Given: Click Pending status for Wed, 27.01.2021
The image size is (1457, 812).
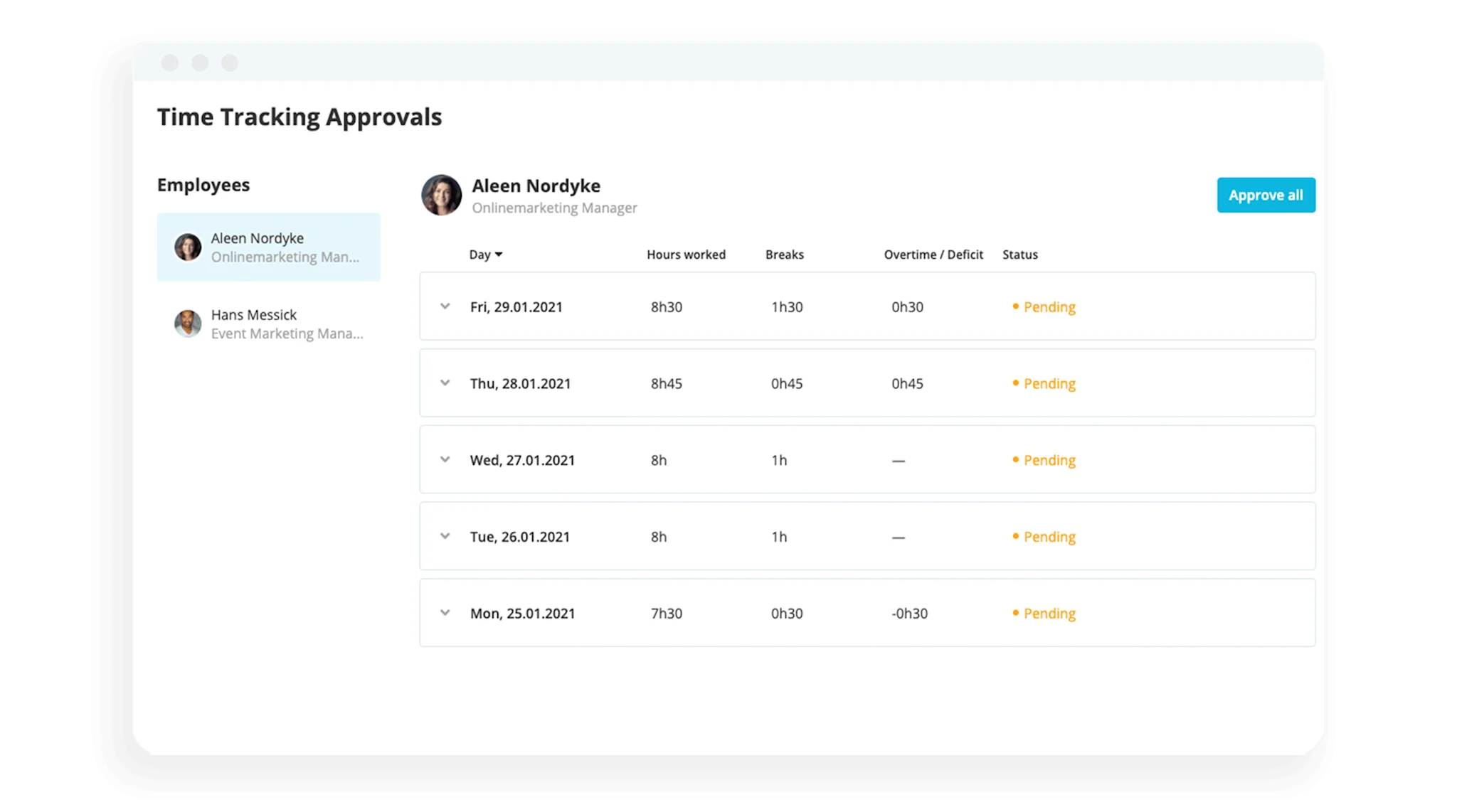Looking at the screenshot, I should [x=1049, y=461].
